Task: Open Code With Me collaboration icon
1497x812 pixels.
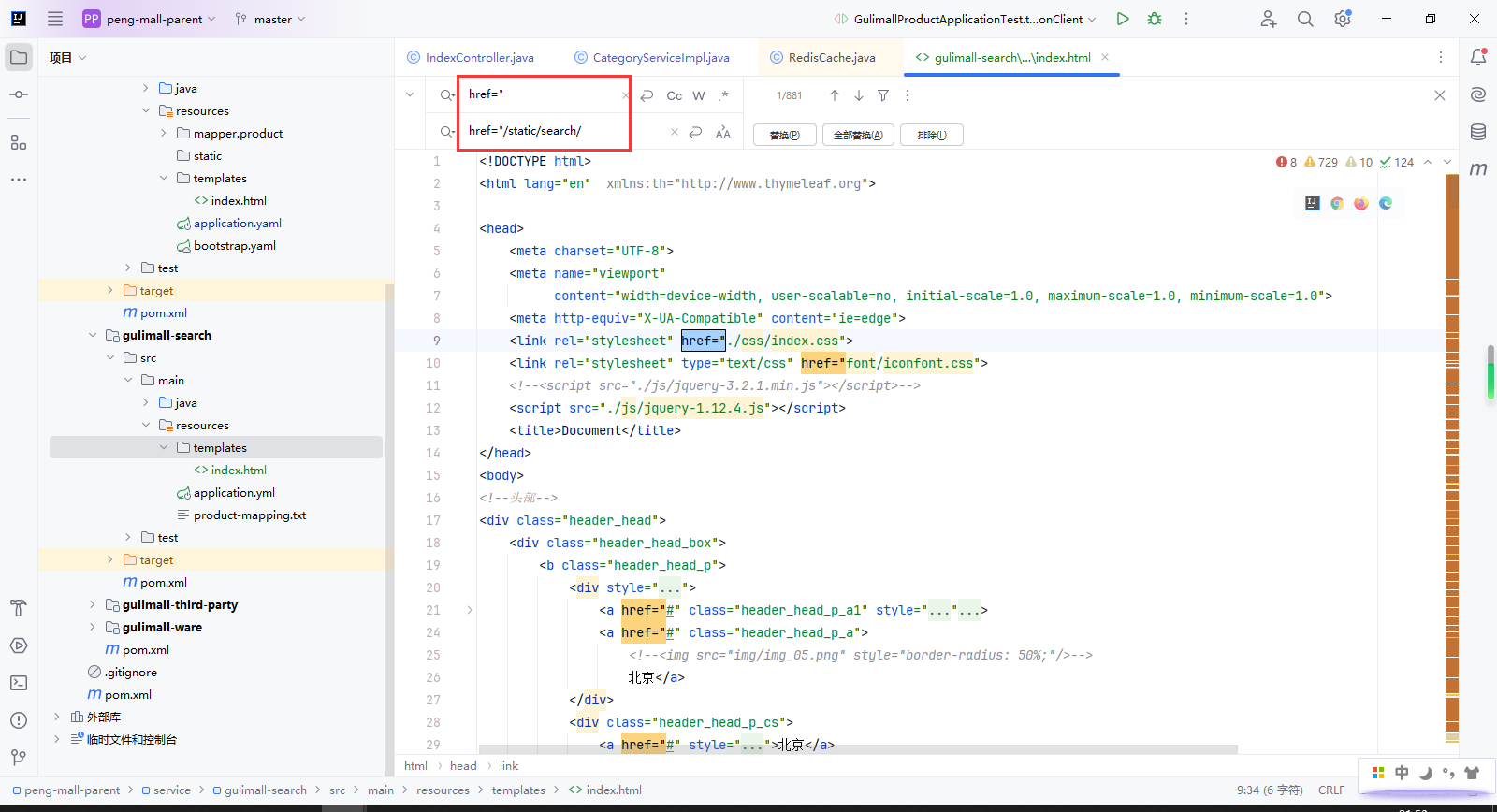Action: click(1268, 19)
